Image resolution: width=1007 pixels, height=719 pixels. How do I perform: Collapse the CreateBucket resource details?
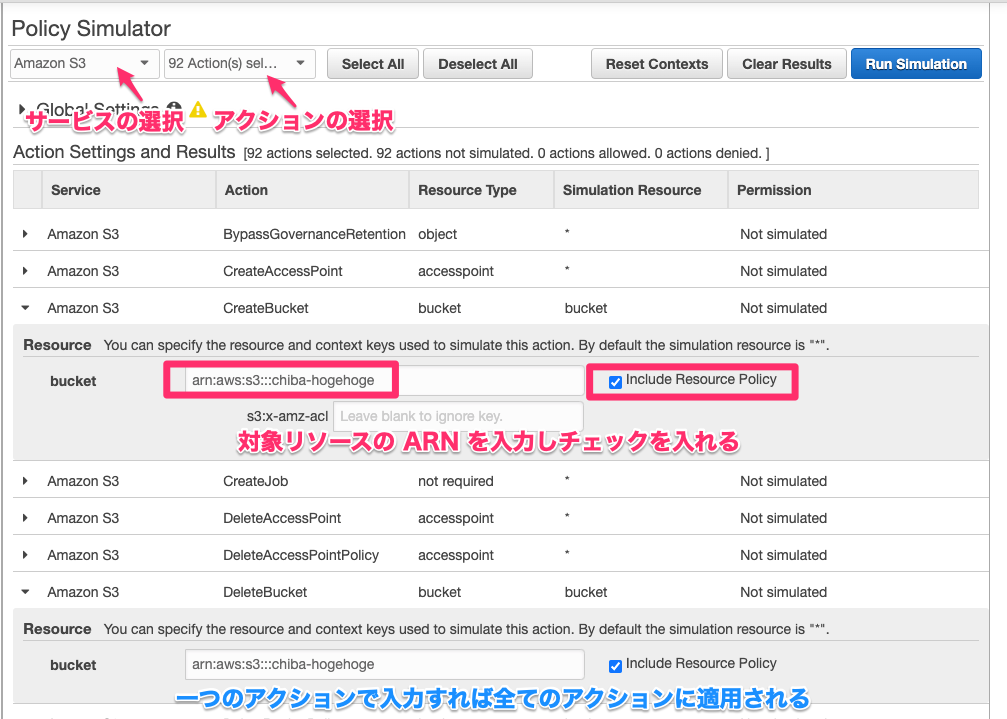coord(25,307)
